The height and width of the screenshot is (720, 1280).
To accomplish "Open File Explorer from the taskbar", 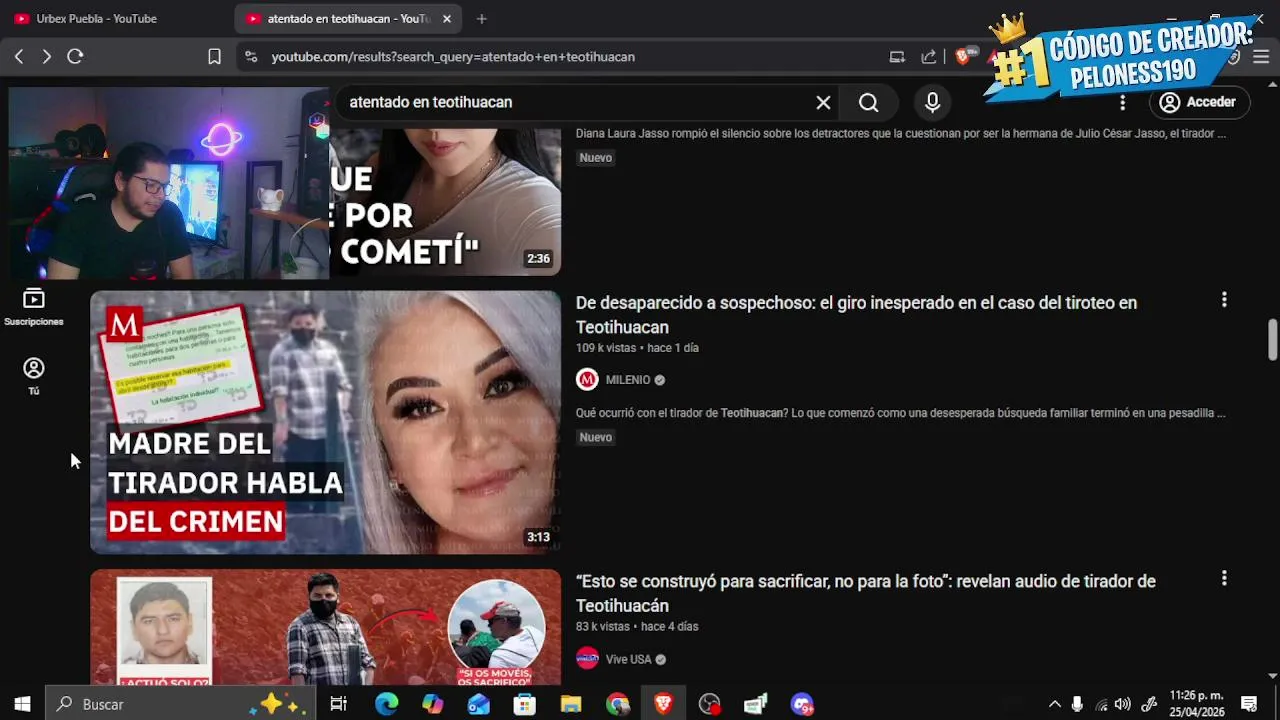I will coord(571,704).
